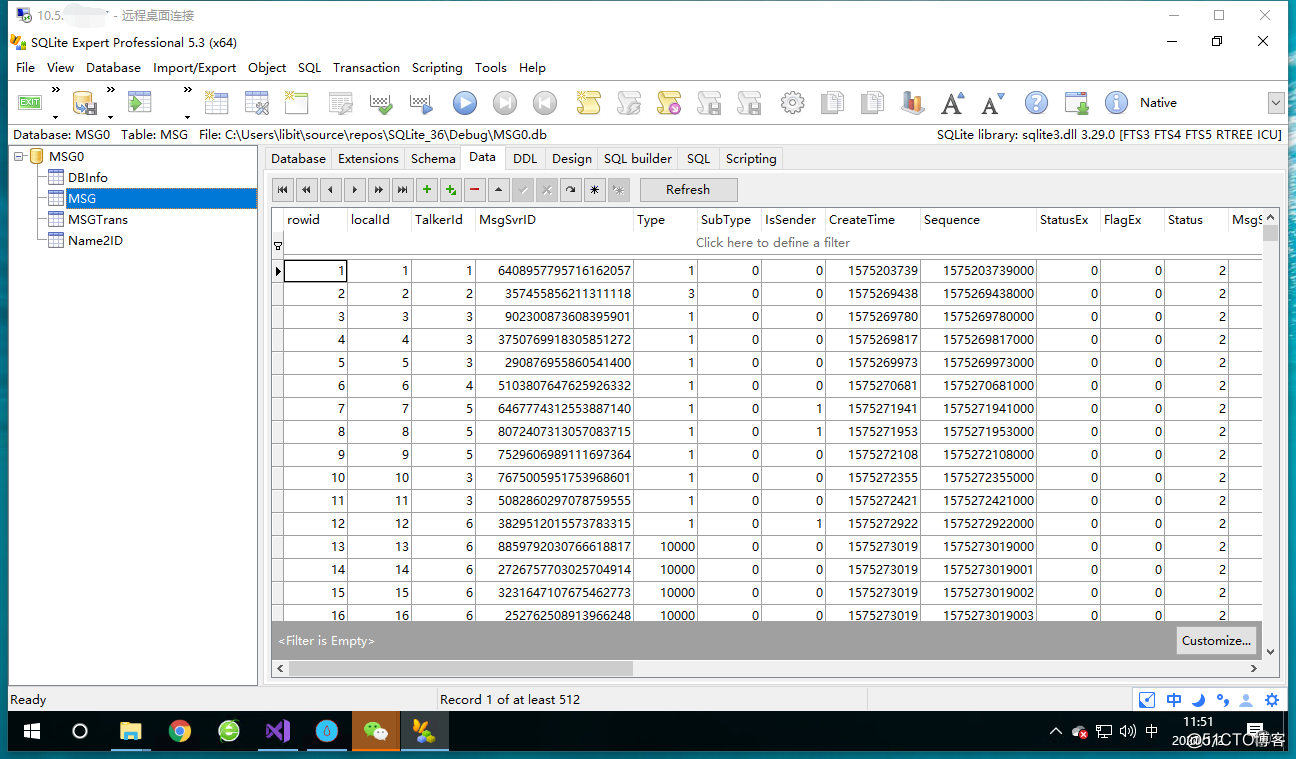The image size is (1296, 759).
Task: Switch to the SQL builder tab
Action: coord(638,158)
